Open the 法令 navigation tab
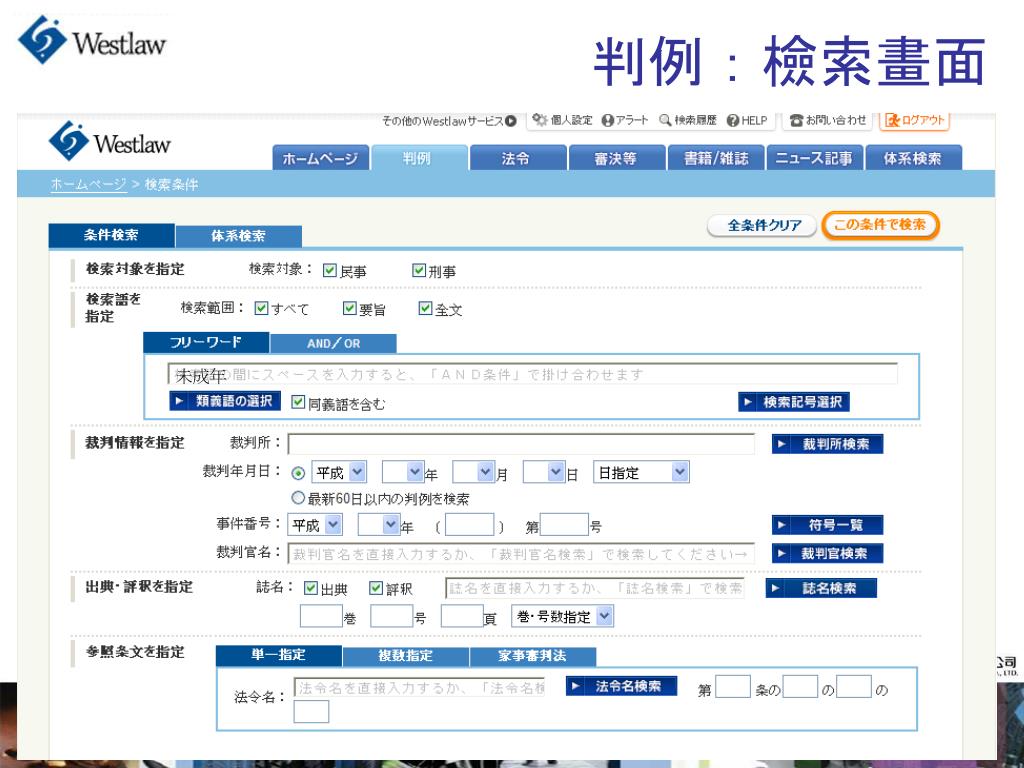Screen dimensions: 1024x768 coord(518,158)
